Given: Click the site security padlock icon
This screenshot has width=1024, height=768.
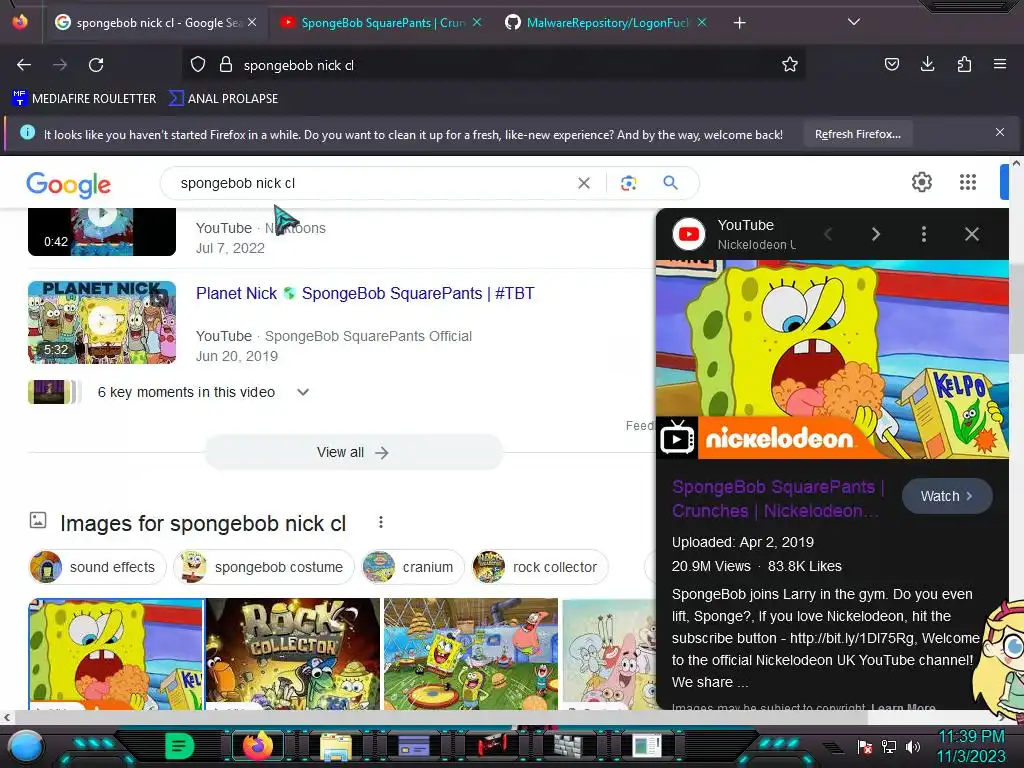Looking at the screenshot, I should 226,65.
